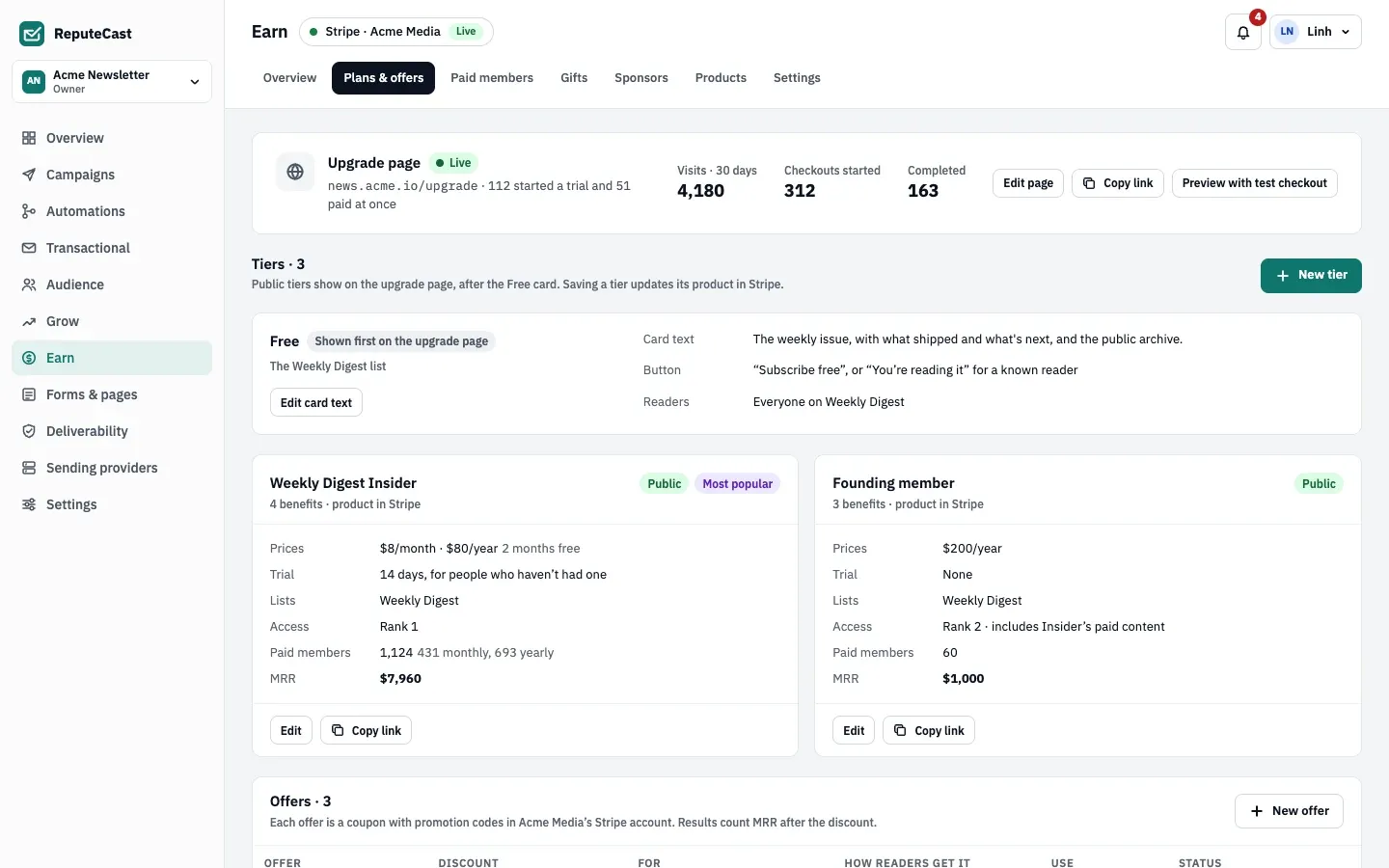Open Audience in the sidebar
Viewport: 1389px width, 868px height.
pos(112,285)
